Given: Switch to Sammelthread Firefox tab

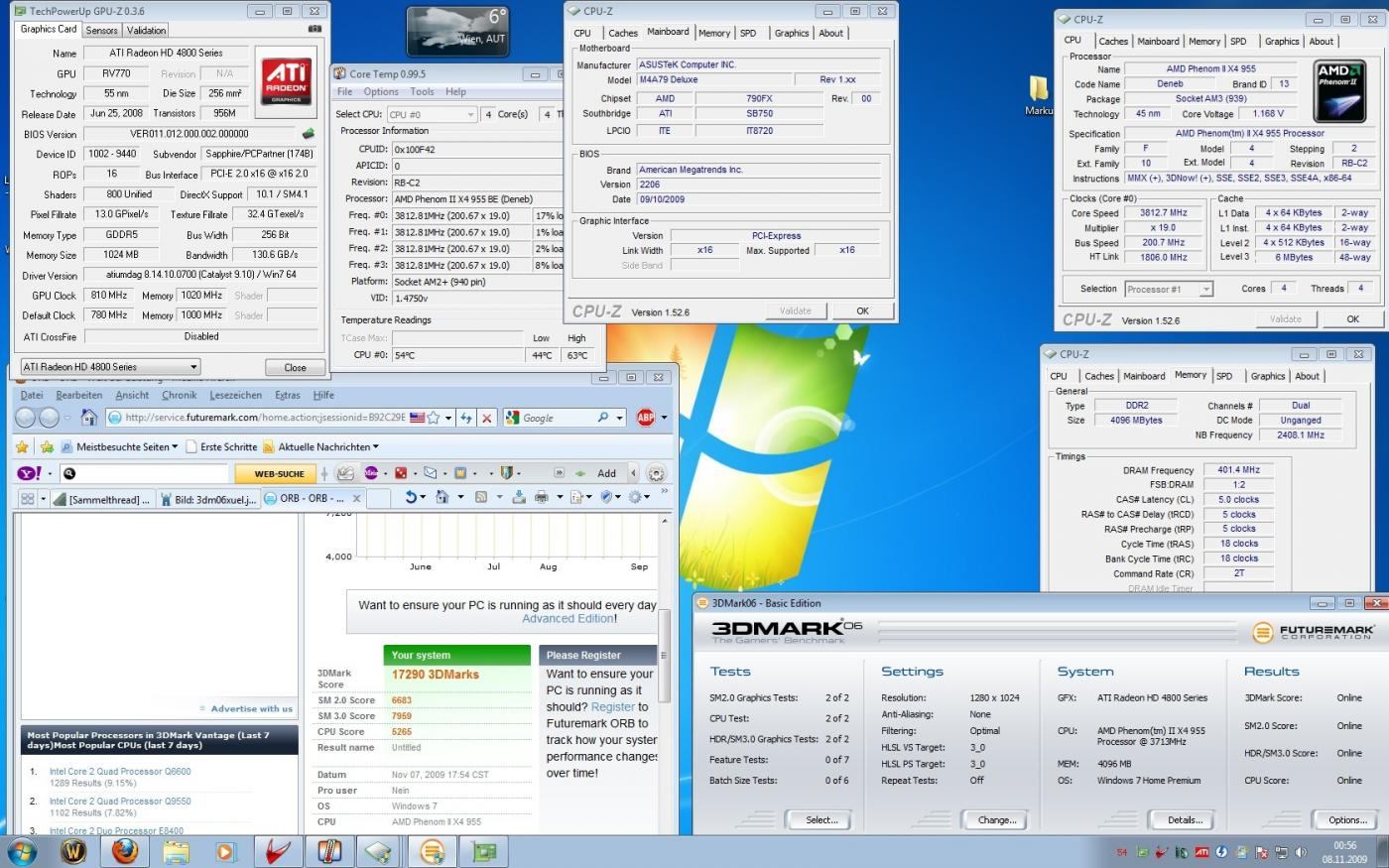Looking at the screenshot, I should (x=102, y=498).
